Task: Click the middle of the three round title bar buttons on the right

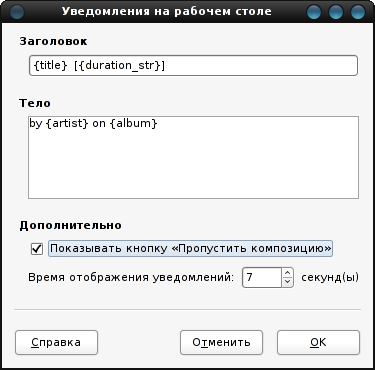Action: tap(336, 12)
